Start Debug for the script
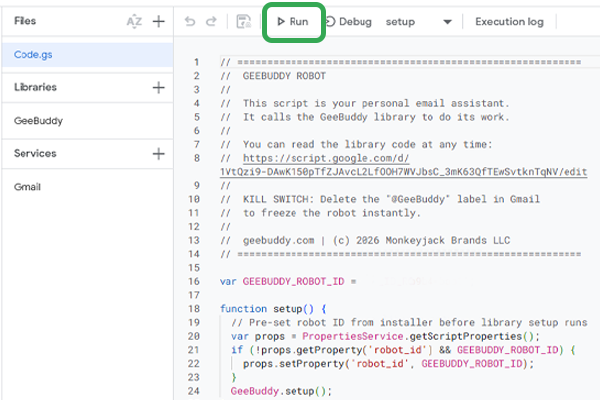The height and width of the screenshot is (400, 600). [x=349, y=22]
